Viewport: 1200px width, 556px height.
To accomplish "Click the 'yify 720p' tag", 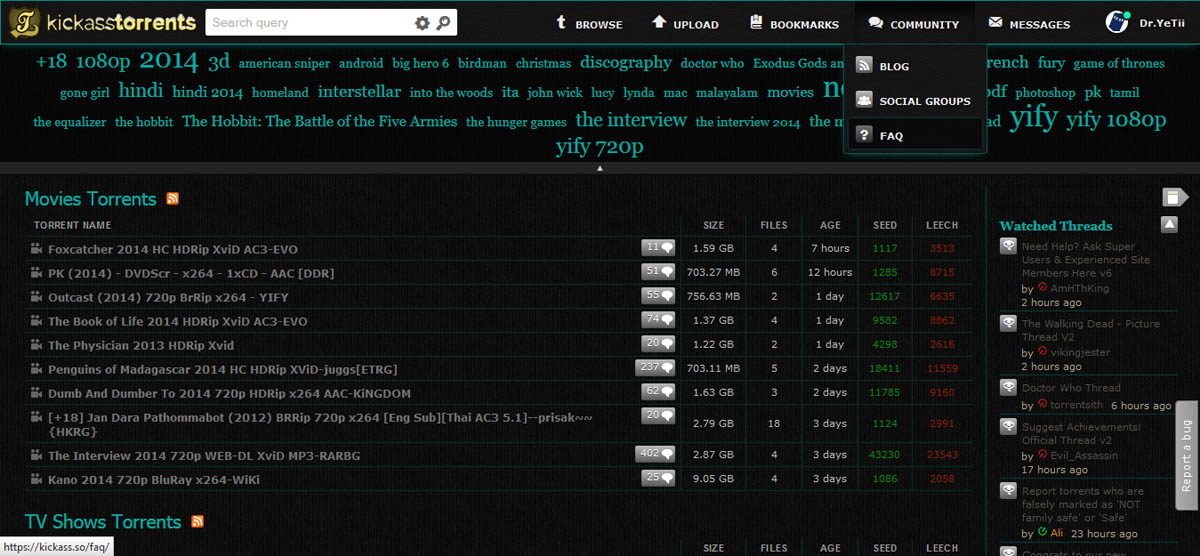I will (x=600, y=148).
